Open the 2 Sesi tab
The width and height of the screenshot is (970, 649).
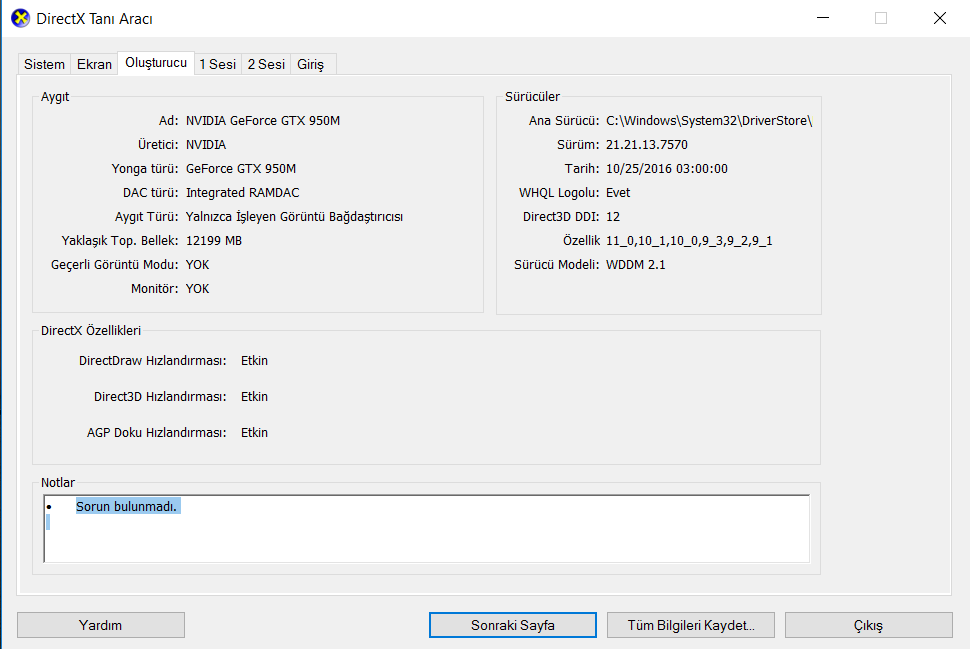[266, 64]
